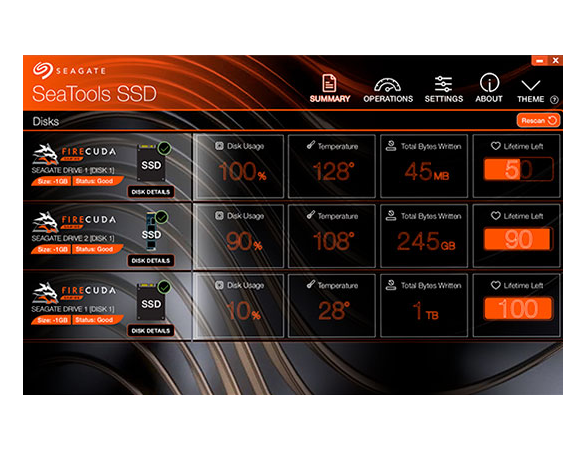Click the Disk Usage icon in the third row

tap(219, 285)
